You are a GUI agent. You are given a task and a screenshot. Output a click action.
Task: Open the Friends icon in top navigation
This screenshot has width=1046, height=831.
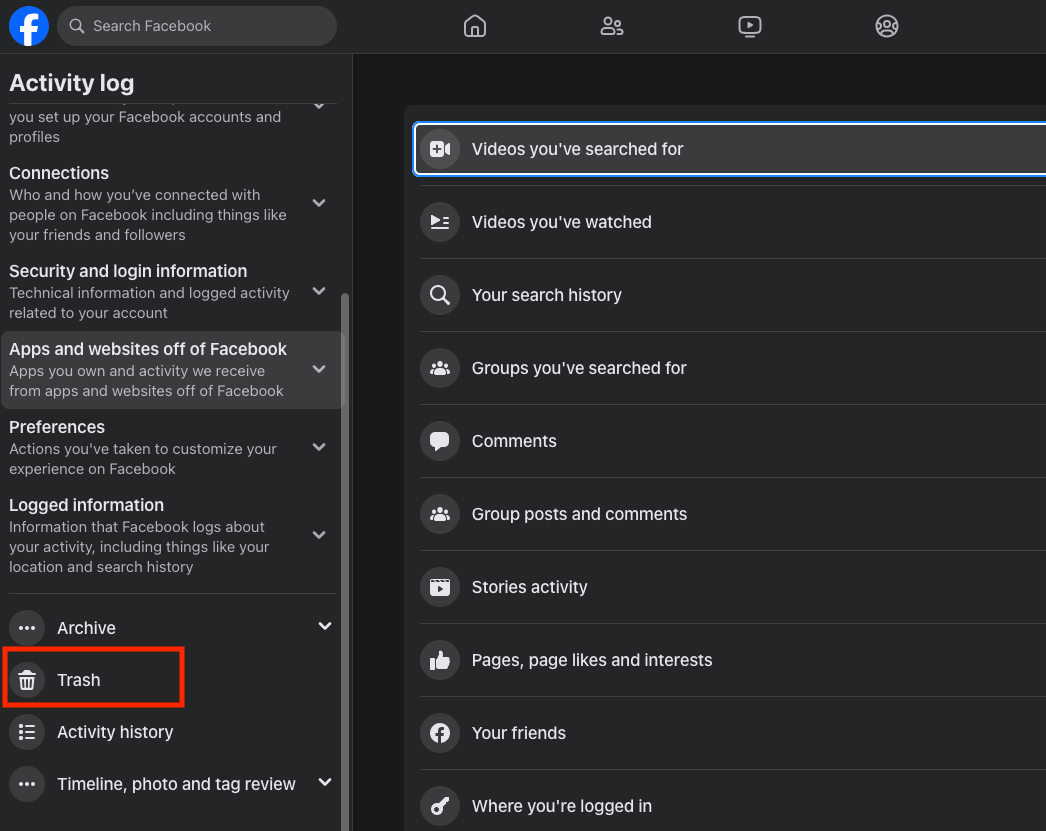click(x=612, y=26)
